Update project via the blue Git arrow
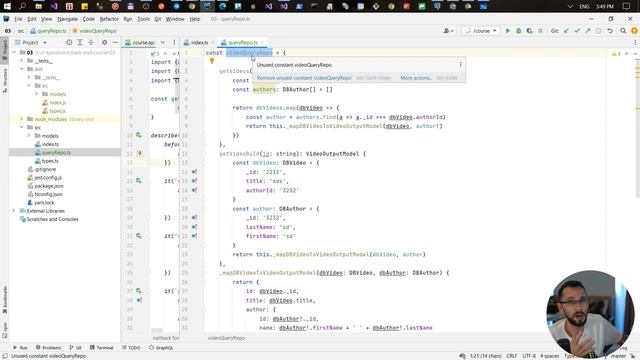This screenshot has width=640, height=360. pos(567,31)
